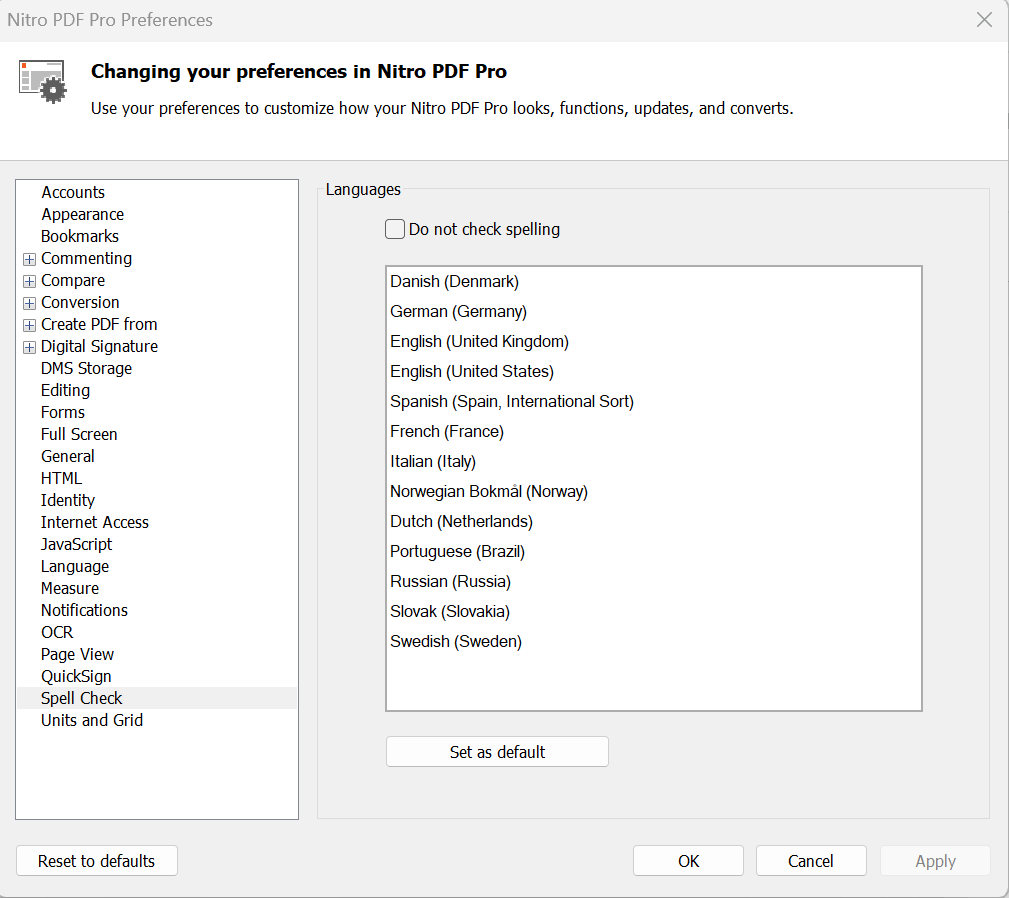Select the Editing category
Image resolution: width=1009 pixels, height=898 pixels.
pyautogui.click(x=65, y=390)
